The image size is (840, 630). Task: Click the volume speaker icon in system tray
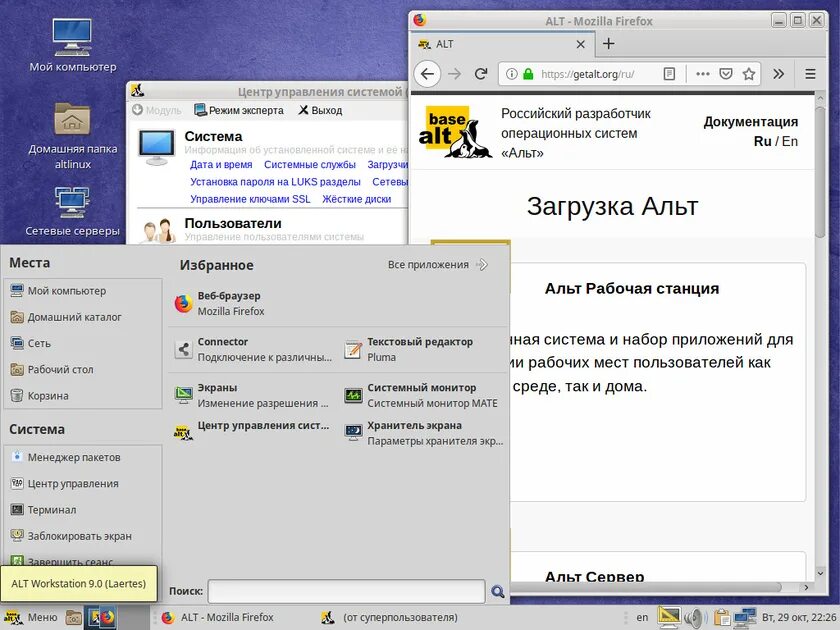point(693,617)
